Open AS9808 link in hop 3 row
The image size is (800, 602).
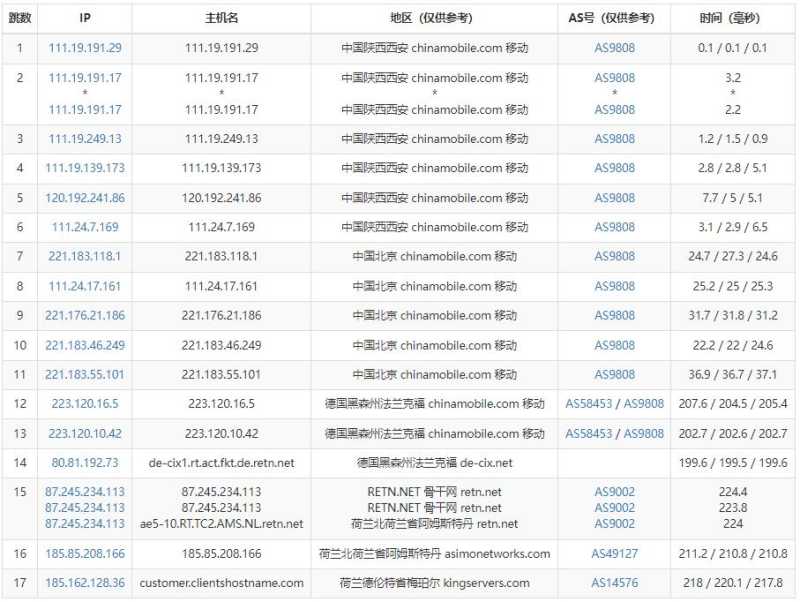[x=614, y=139]
